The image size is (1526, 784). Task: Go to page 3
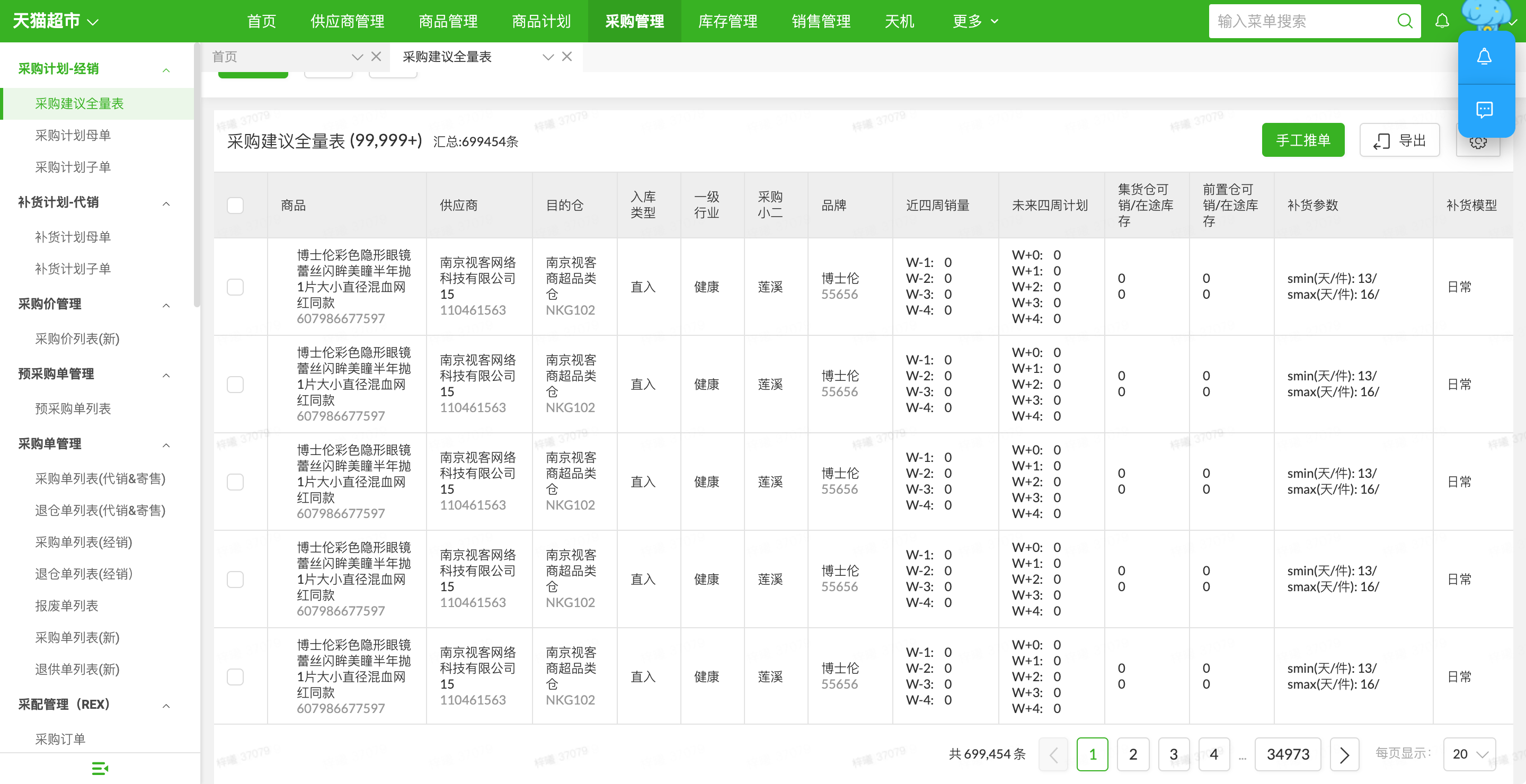[1173, 754]
